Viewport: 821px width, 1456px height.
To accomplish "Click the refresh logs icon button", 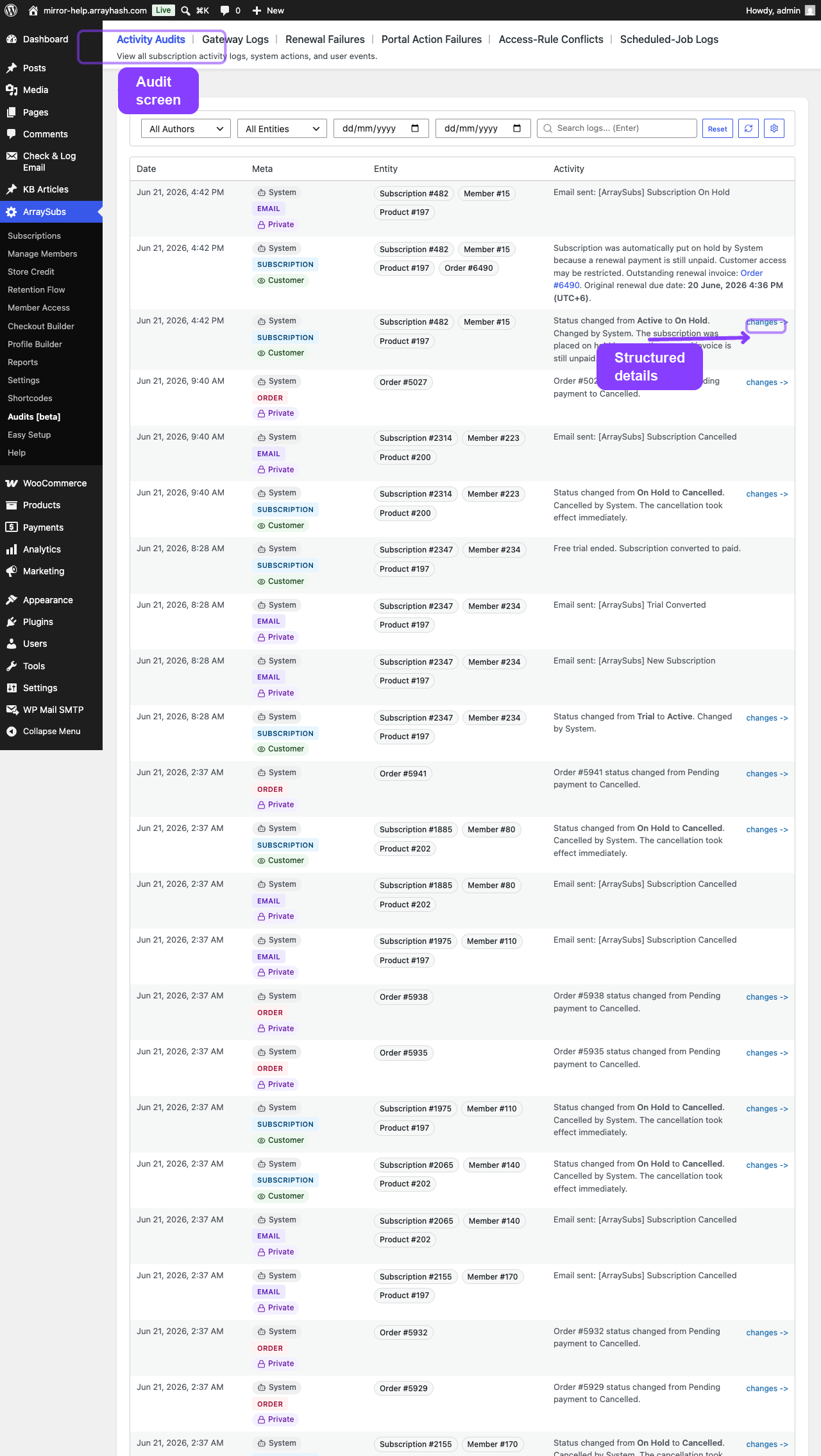I will pos(749,128).
